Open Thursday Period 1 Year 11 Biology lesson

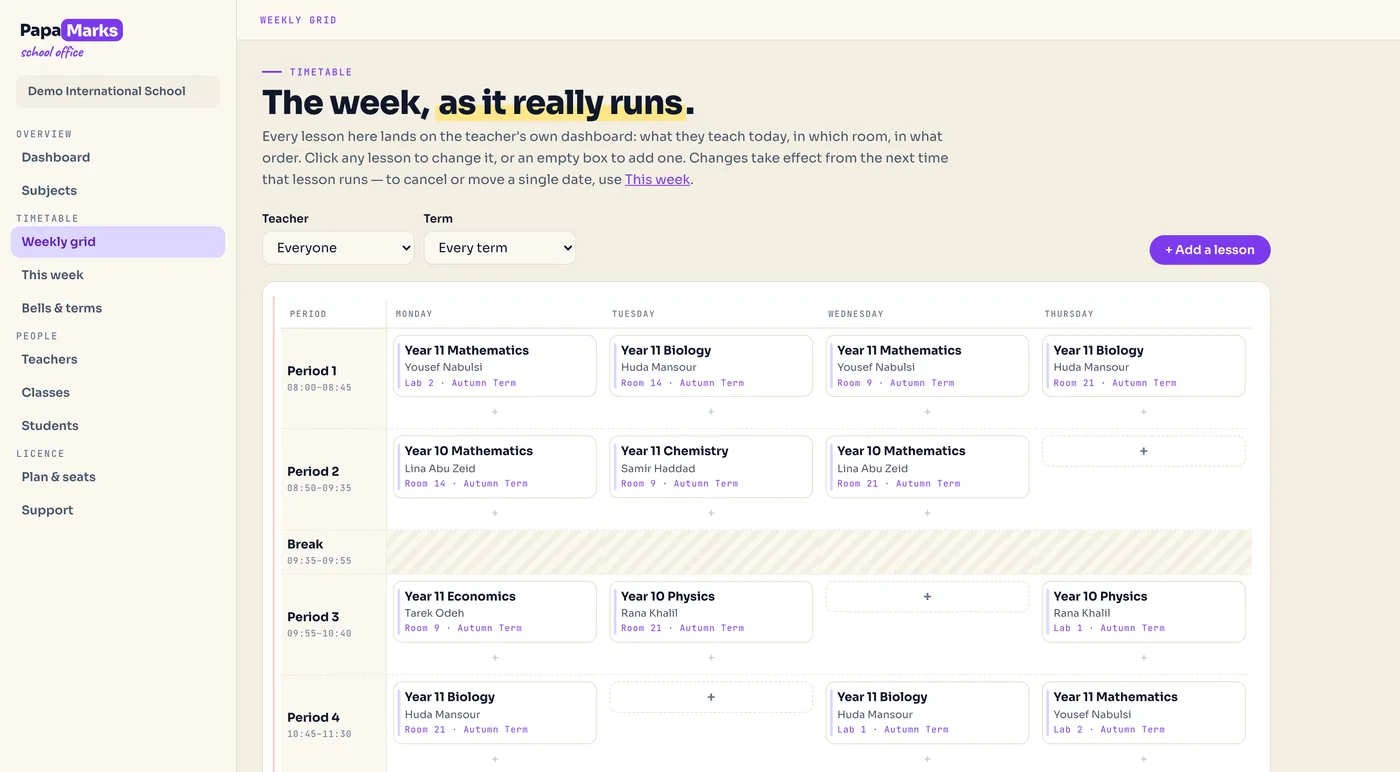[x=1144, y=366]
